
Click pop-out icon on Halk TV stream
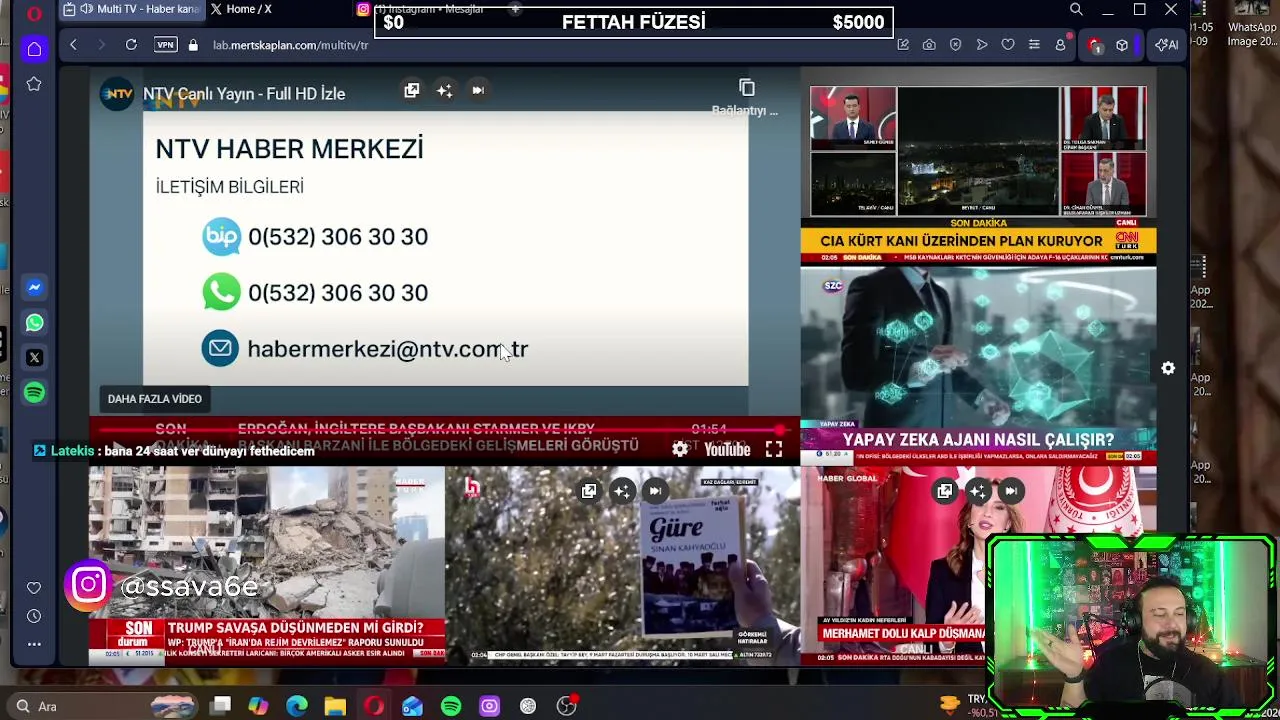click(x=589, y=491)
